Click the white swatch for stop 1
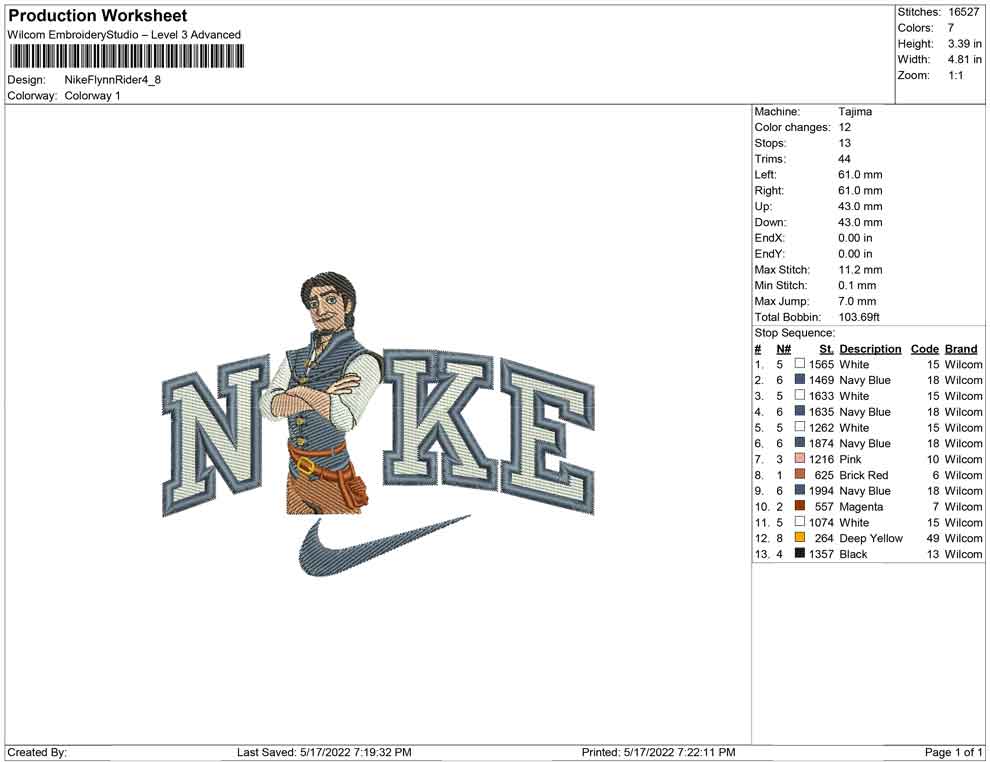Screen dimensions: 990x762 click(x=800, y=364)
